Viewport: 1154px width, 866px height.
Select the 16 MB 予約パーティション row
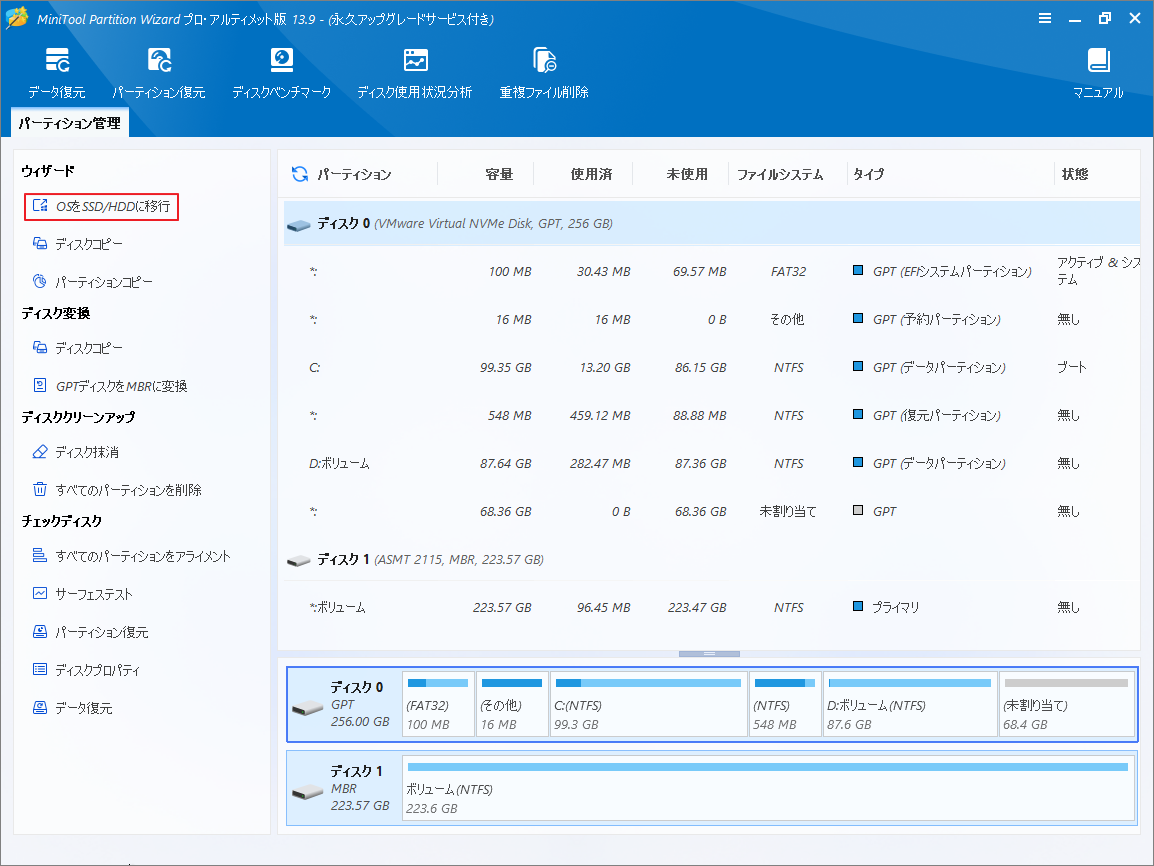tap(712, 319)
